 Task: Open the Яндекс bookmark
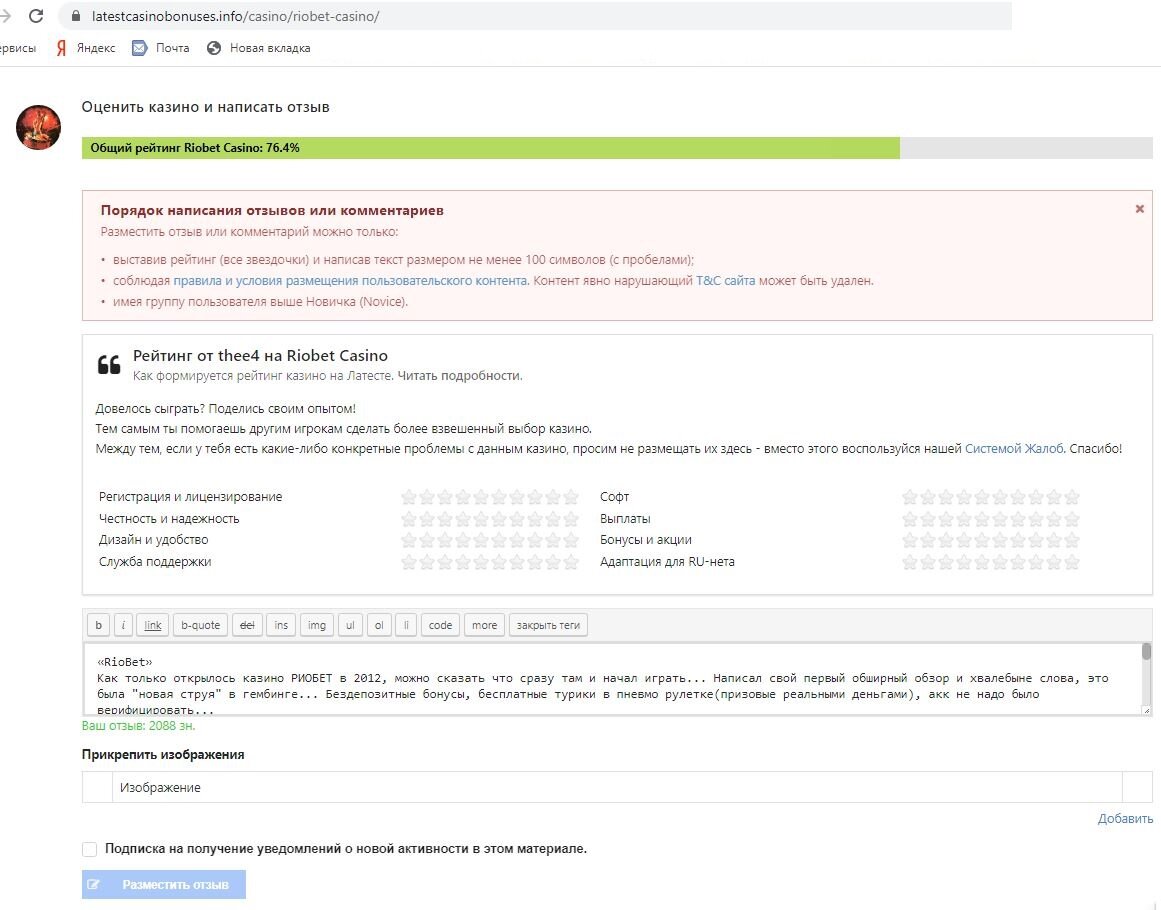pyautogui.click(x=86, y=48)
